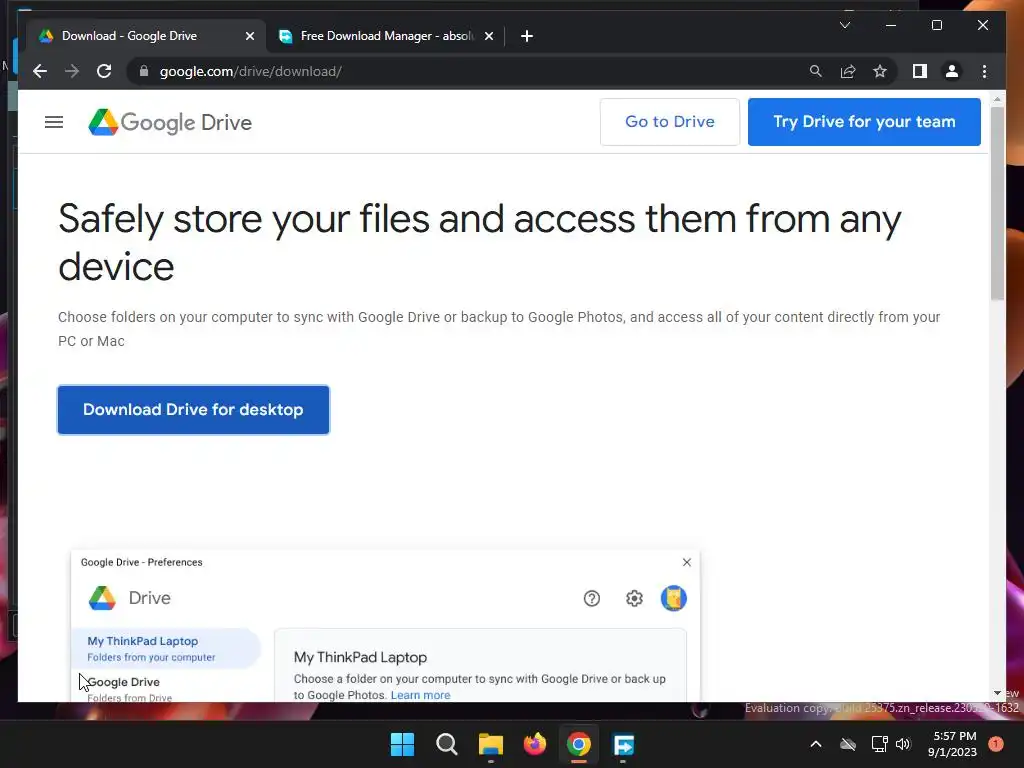The height and width of the screenshot is (768, 1024).
Task: Go back to previous page
Action: click(40, 71)
